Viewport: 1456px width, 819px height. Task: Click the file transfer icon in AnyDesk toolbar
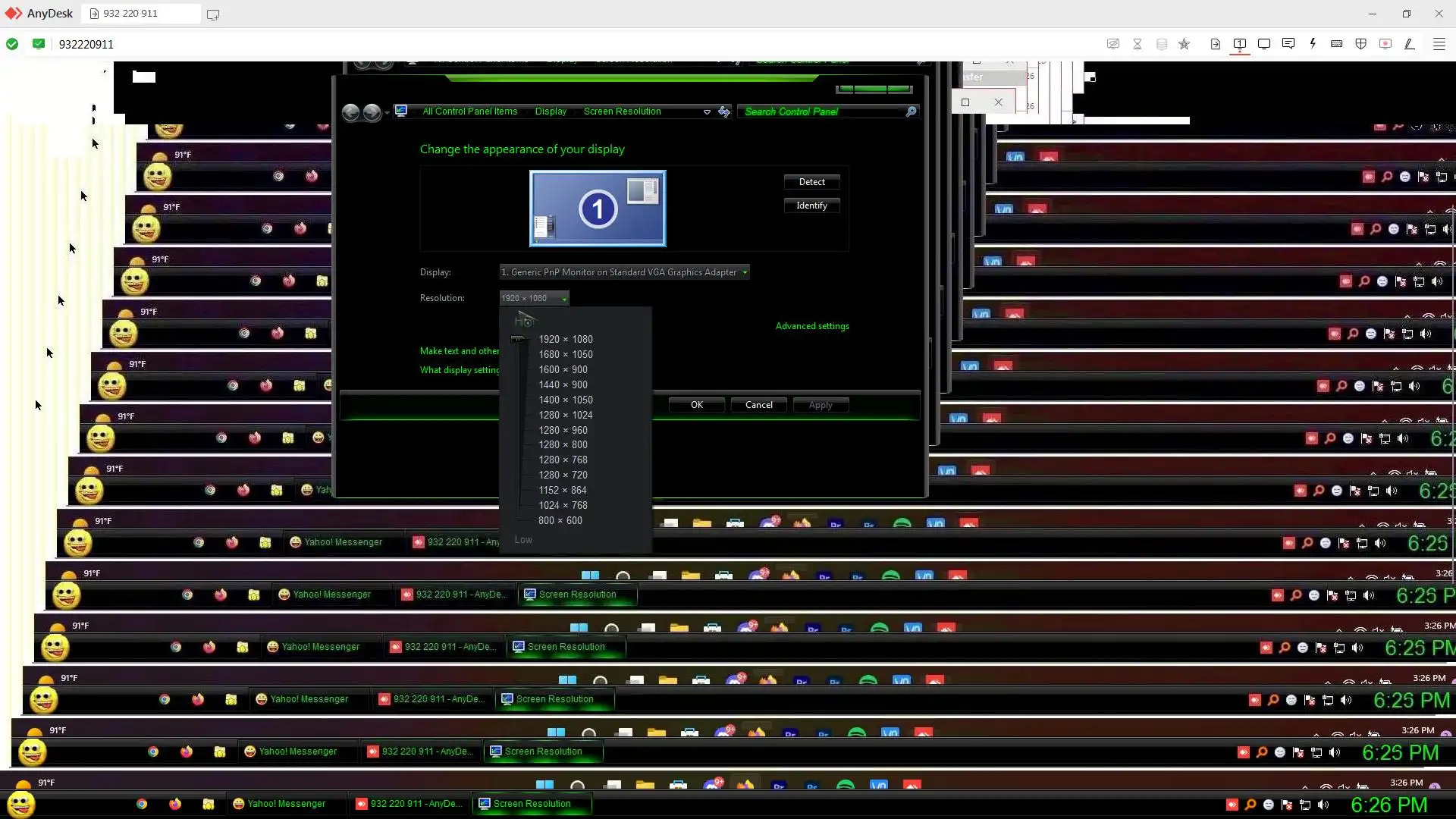point(1216,44)
